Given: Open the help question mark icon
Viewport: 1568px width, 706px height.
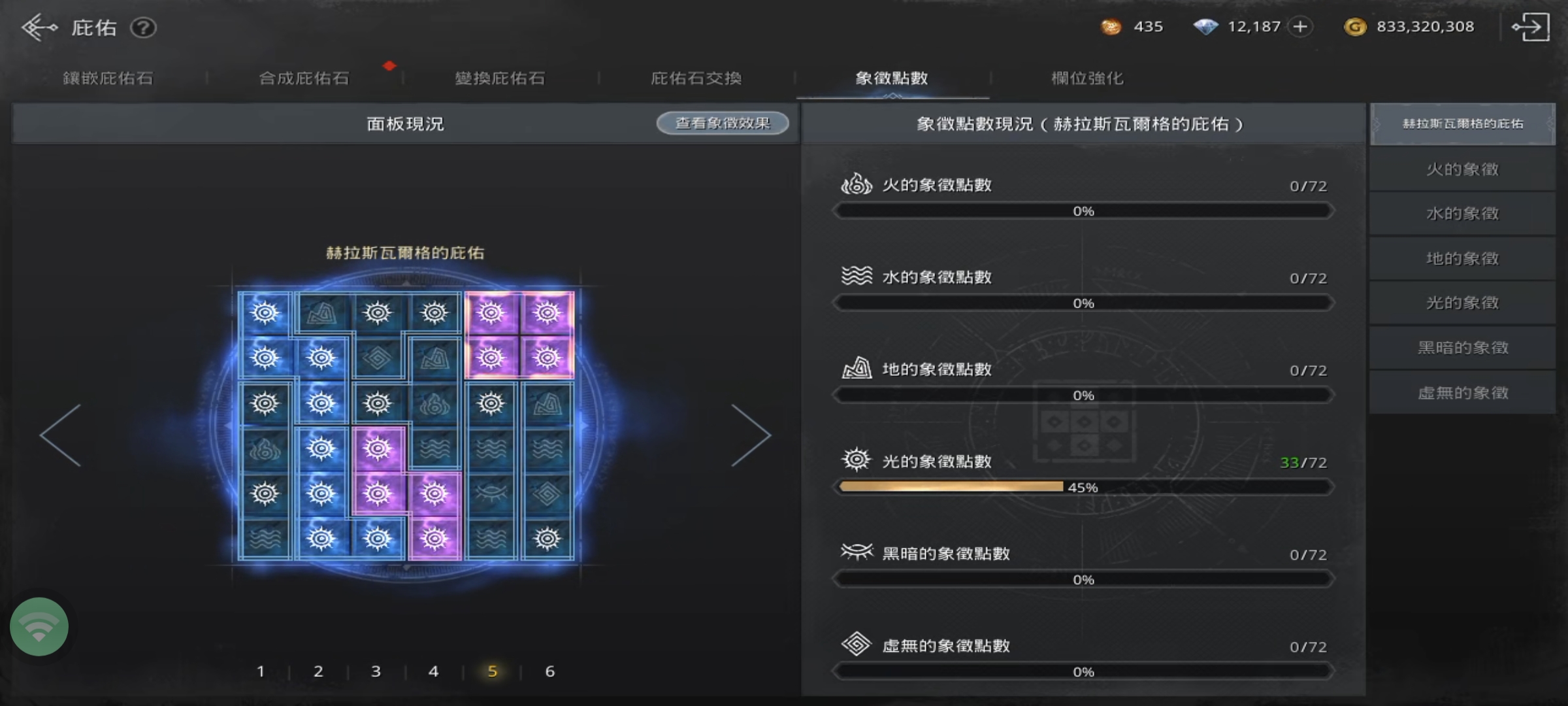Looking at the screenshot, I should pyautogui.click(x=143, y=27).
